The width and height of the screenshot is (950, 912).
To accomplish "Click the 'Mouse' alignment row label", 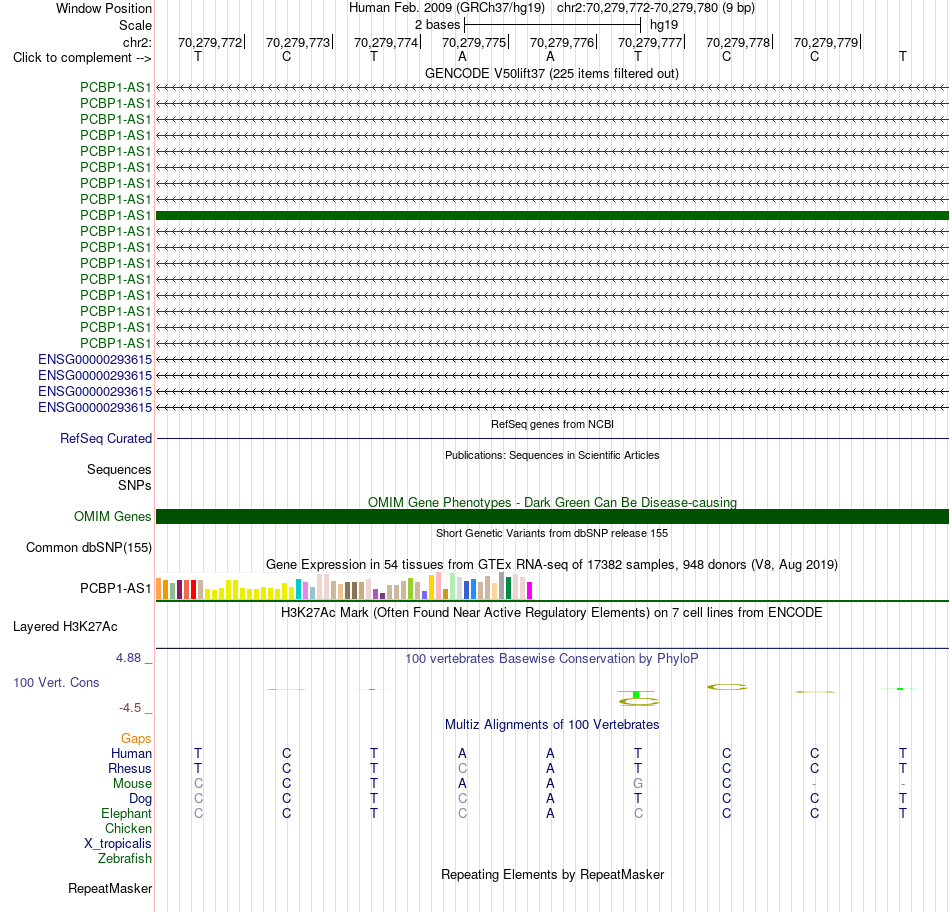I will 132,784.
